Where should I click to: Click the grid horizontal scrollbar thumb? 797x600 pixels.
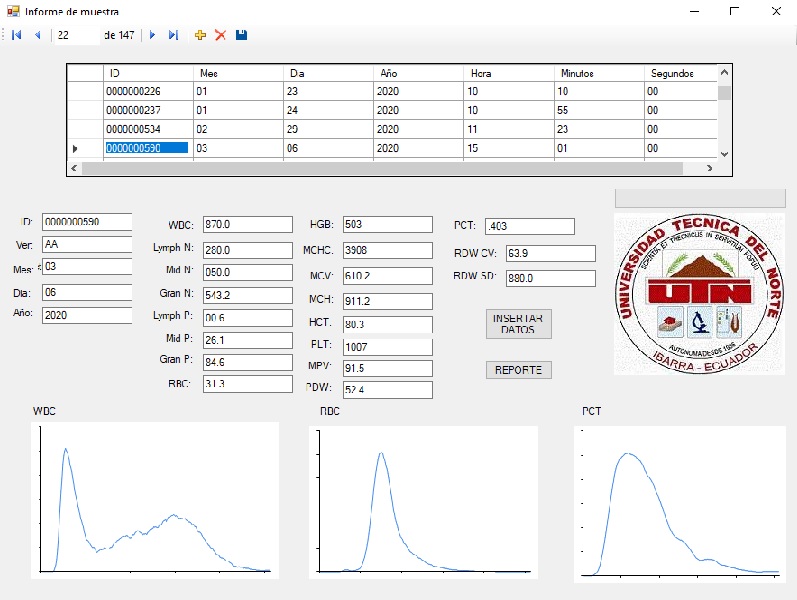point(382,168)
